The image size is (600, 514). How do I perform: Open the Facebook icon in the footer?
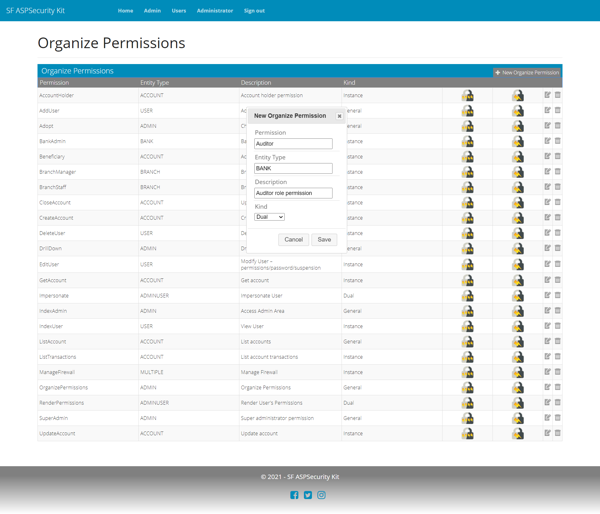(x=294, y=495)
